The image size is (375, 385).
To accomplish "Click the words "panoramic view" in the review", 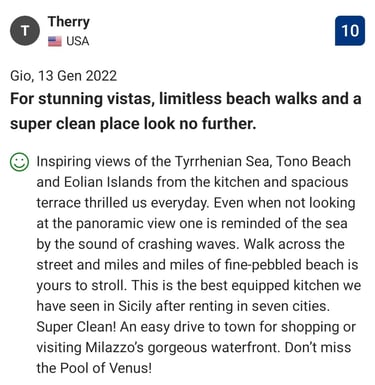I will tap(125, 224).
